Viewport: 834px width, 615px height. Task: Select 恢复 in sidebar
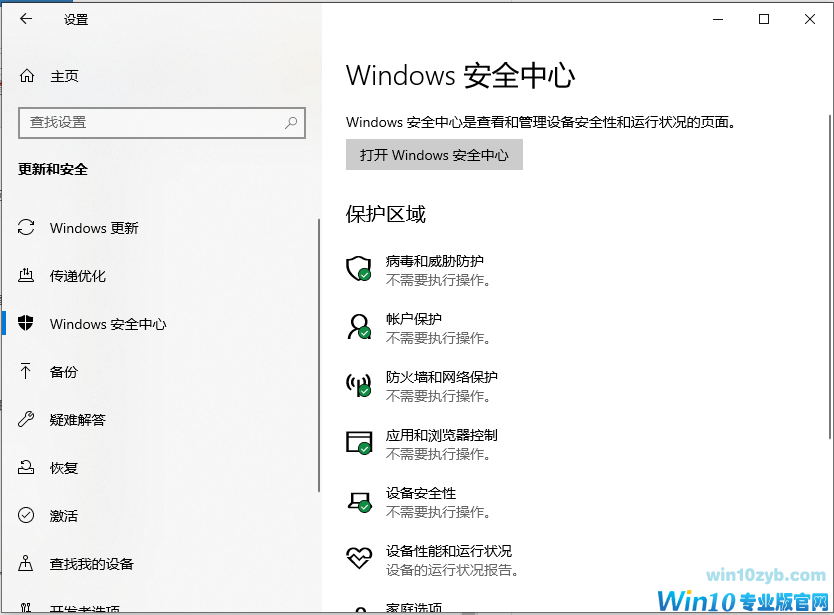tap(63, 468)
